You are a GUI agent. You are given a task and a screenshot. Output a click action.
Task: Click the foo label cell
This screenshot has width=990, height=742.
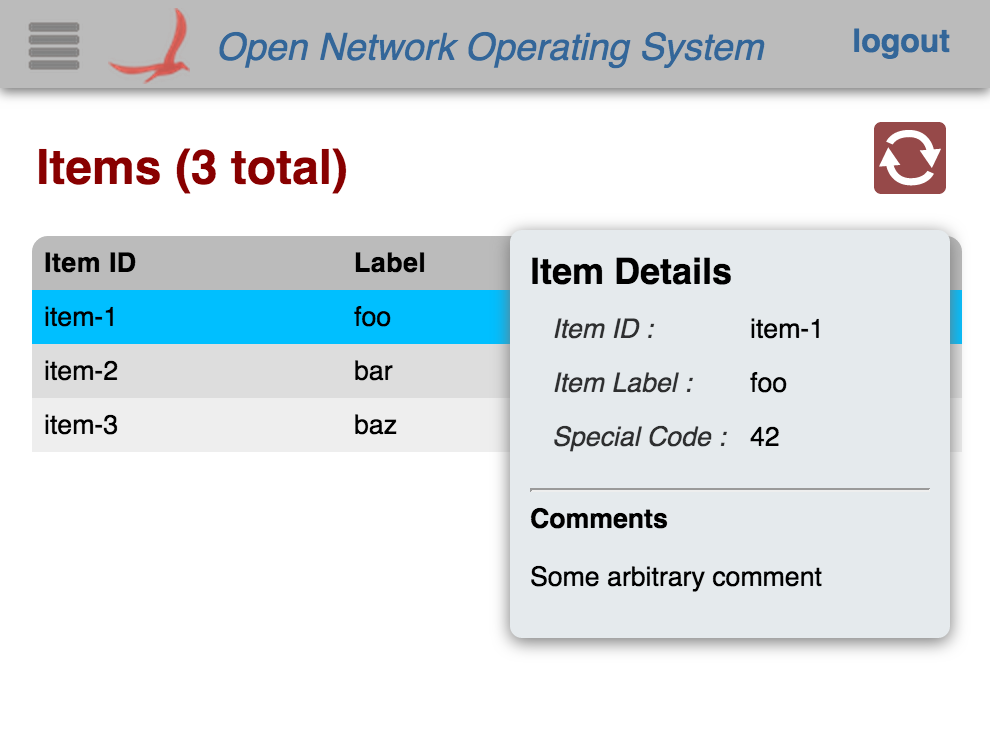click(x=372, y=317)
